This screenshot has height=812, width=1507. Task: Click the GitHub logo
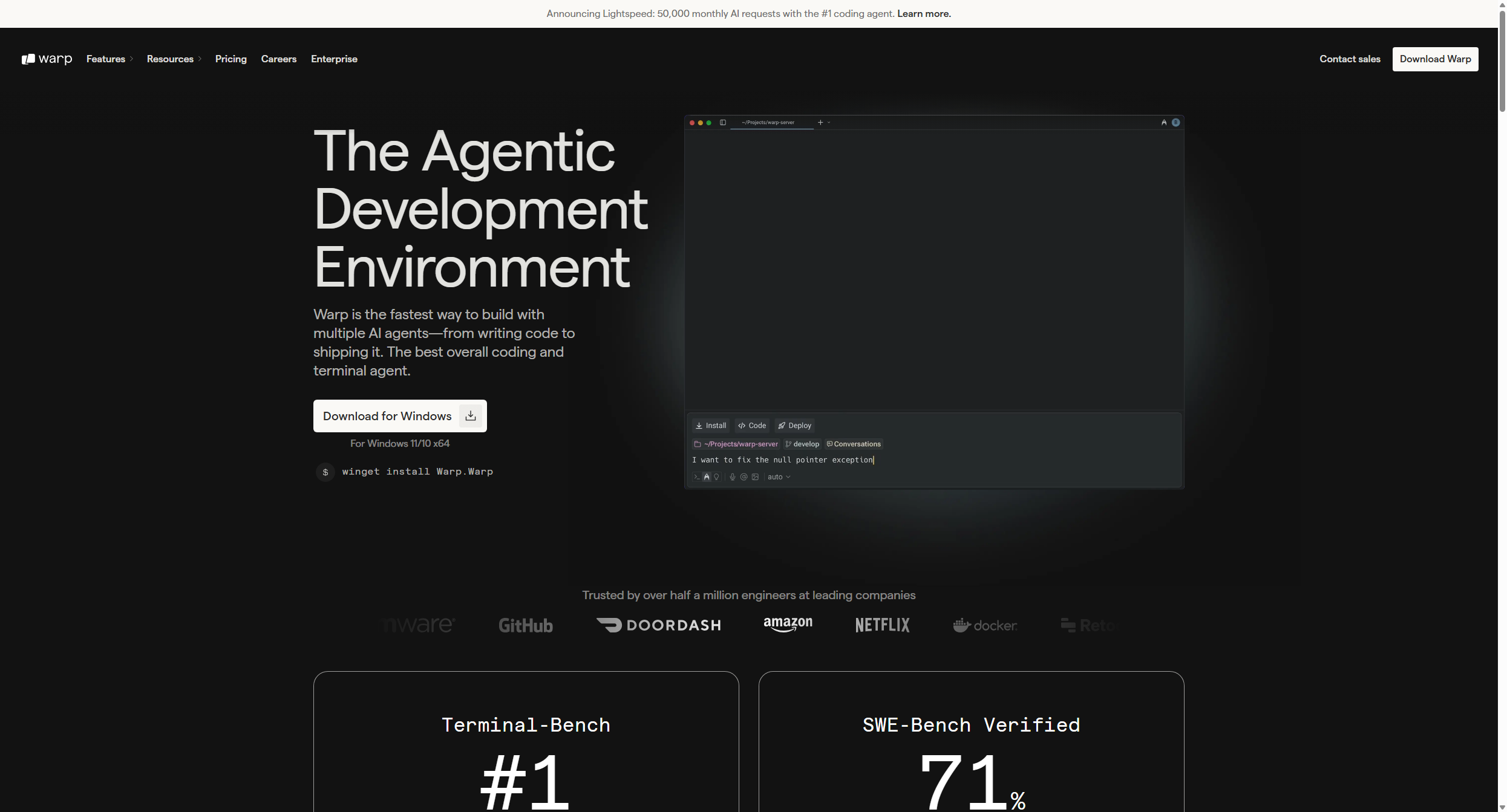(525, 625)
